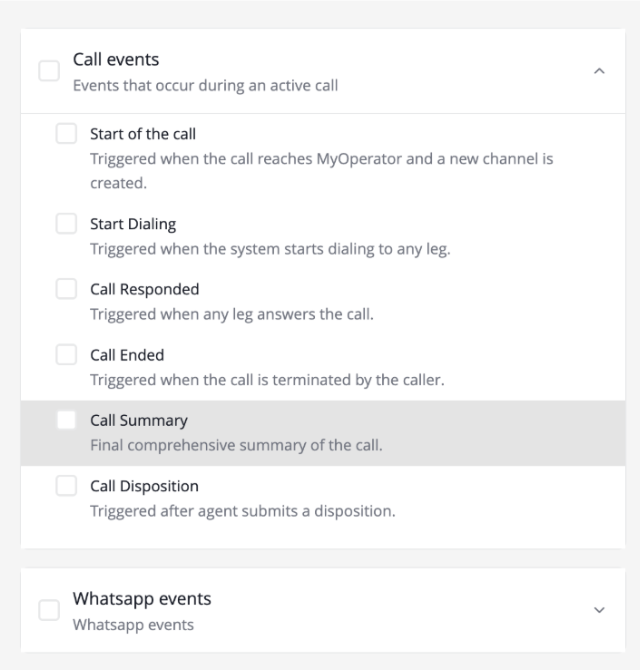Check the Call events master checkbox
This screenshot has width=640, height=670.
click(49, 71)
